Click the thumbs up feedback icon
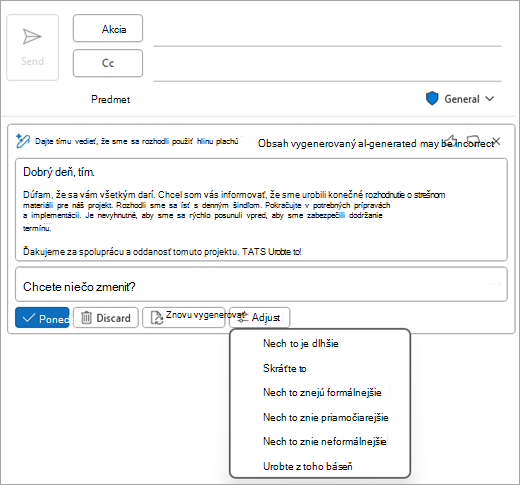Image resolution: width=520 pixels, height=485 pixels. click(x=451, y=140)
